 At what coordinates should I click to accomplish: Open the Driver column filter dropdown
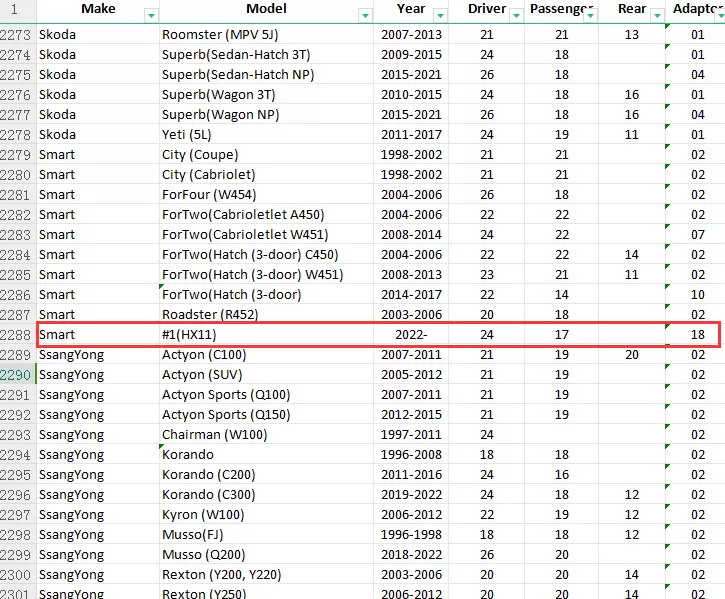coord(516,16)
